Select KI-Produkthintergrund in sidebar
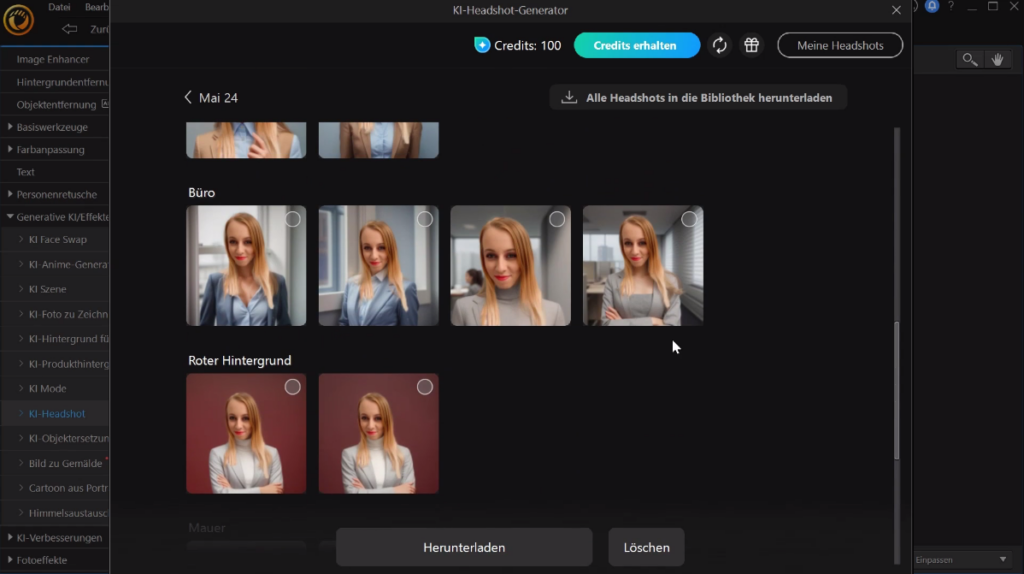 [x=69, y=363]
